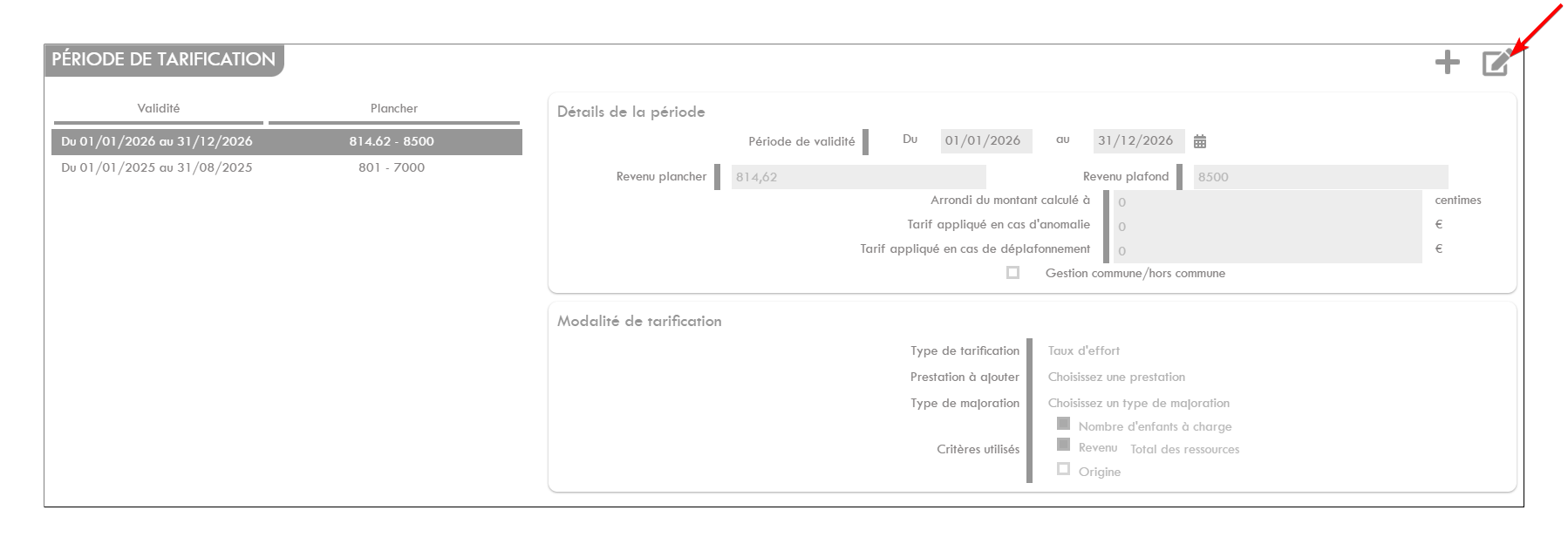Enable the Origine checkbox

[x=1063, y=469]
